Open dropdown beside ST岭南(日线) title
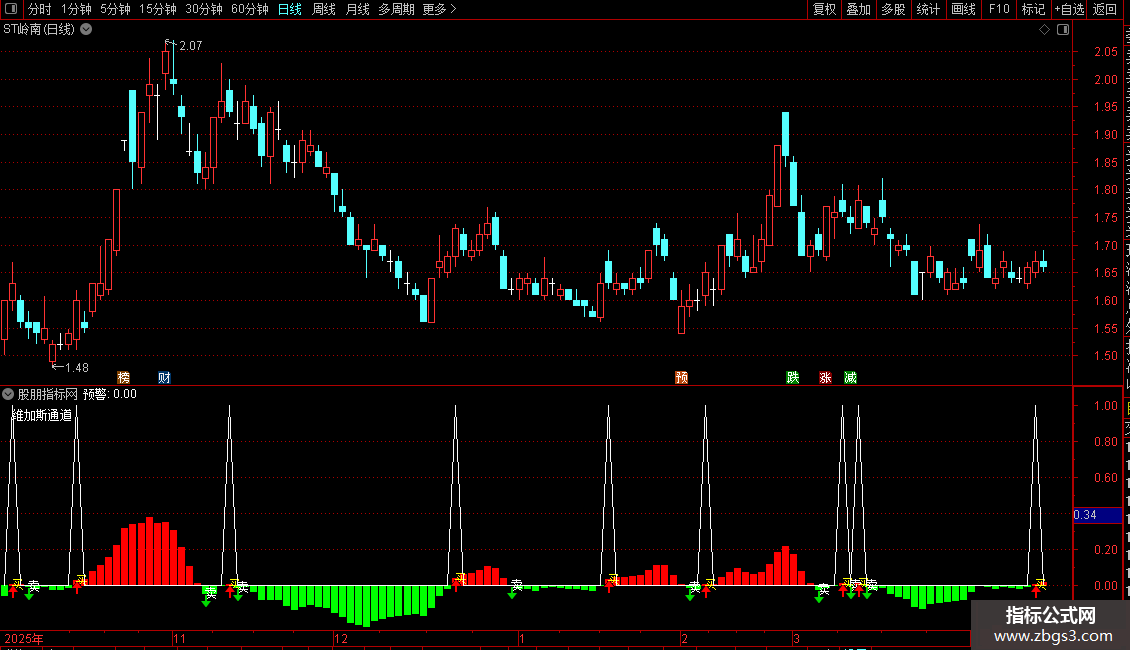 point(86,30)
